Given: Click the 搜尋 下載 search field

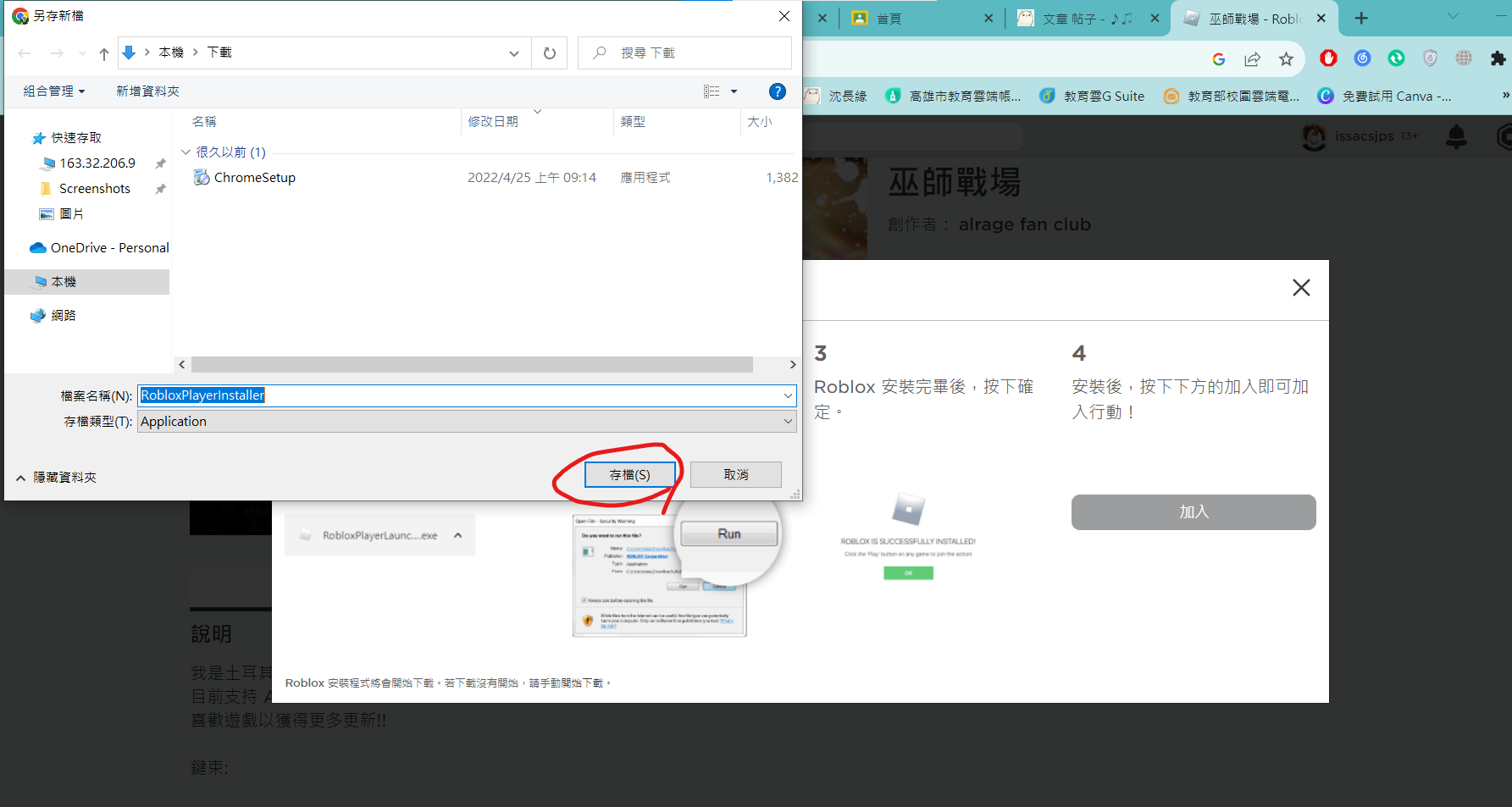Looking at the screenshot, I should tap(685, 53).
